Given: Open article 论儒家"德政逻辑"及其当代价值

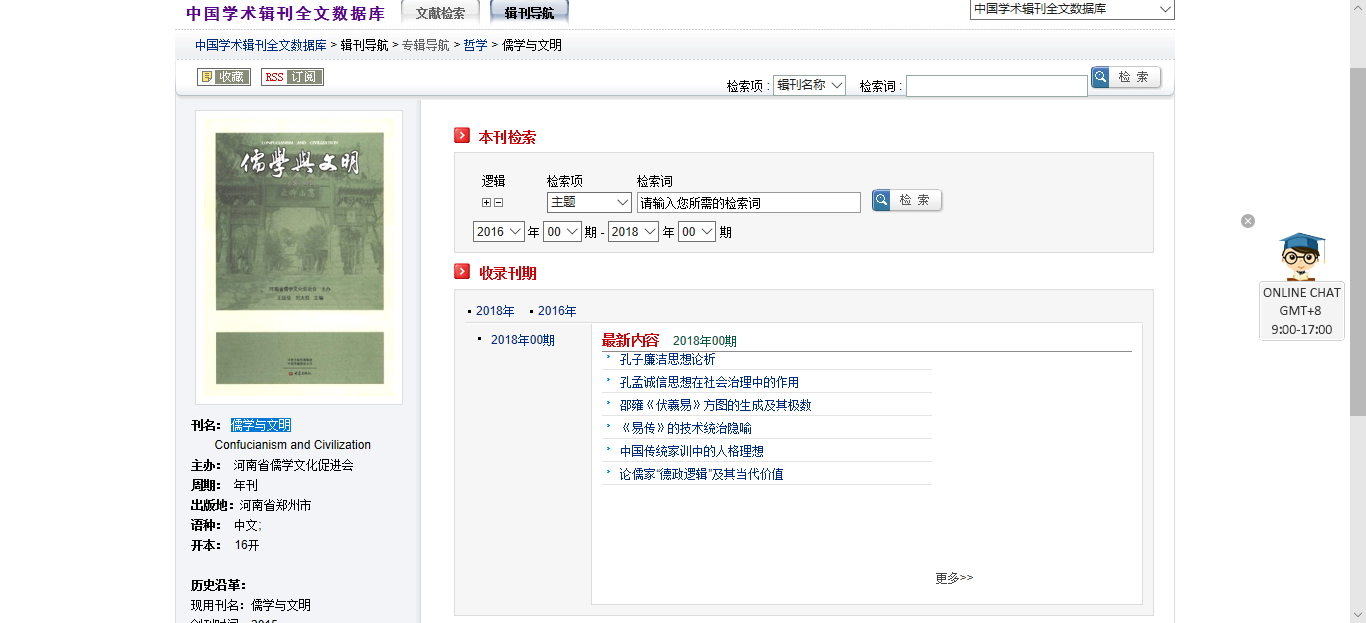Looking at the screenshot, I should pyautogui.click(x=701, y=474).
